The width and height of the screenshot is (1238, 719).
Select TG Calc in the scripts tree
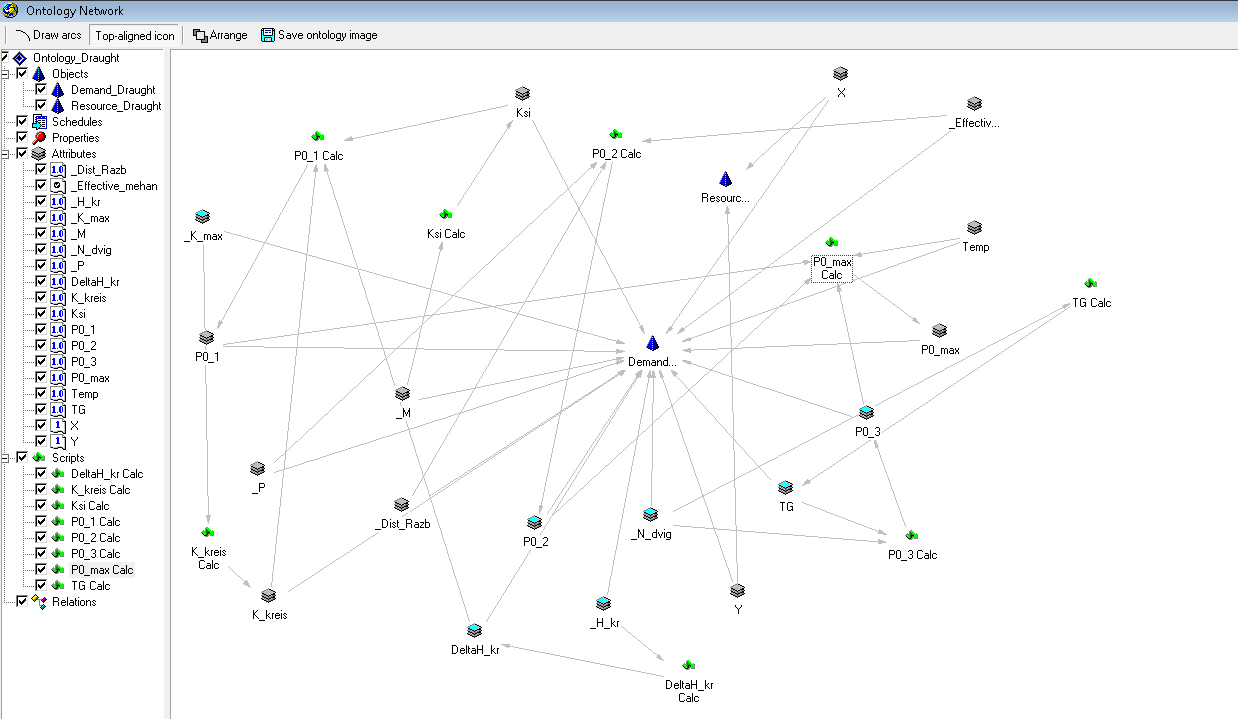pyautogui.click(x=91, y=586)
